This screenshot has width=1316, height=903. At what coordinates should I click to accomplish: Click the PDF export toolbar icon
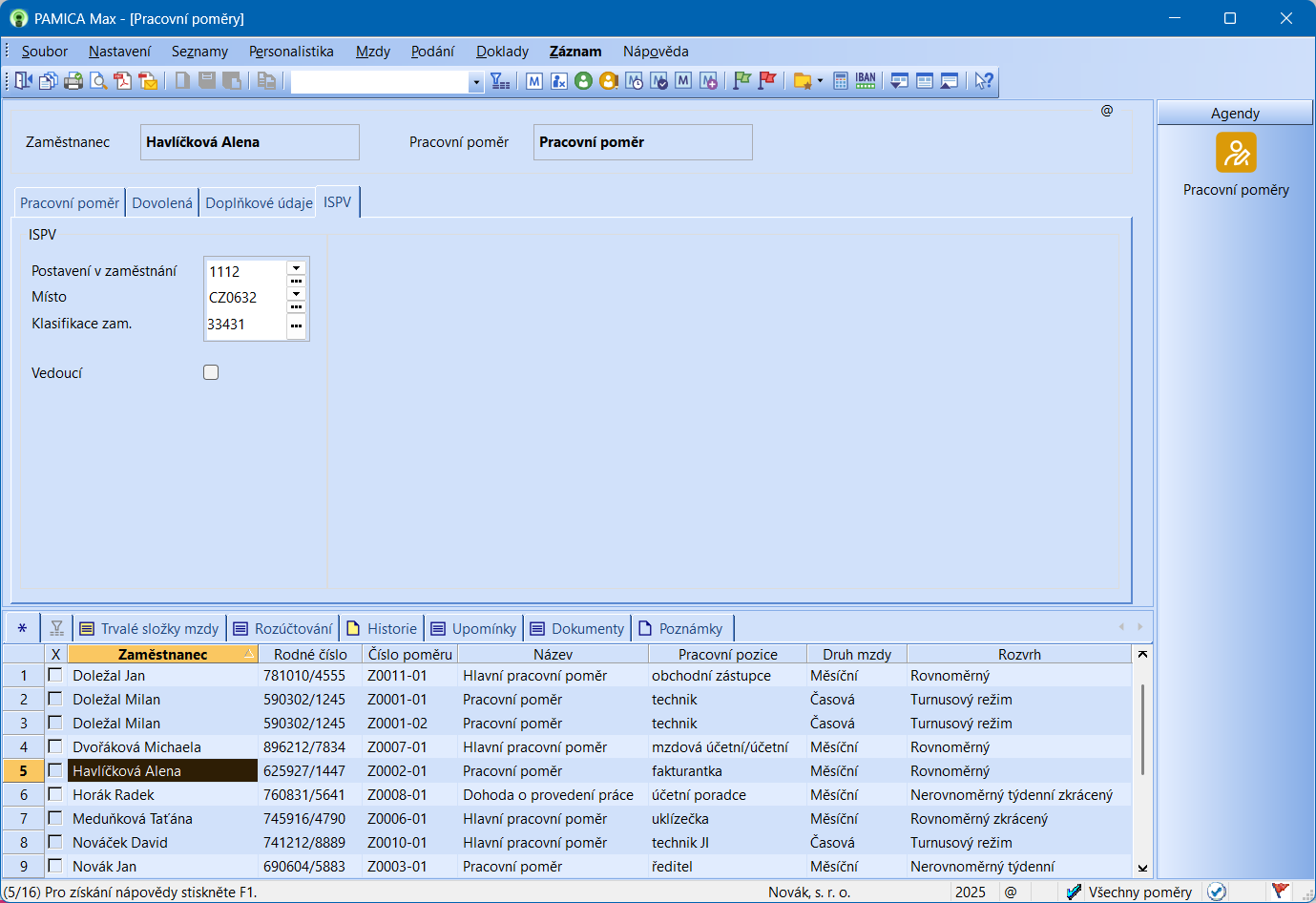[x=123, y=81]
